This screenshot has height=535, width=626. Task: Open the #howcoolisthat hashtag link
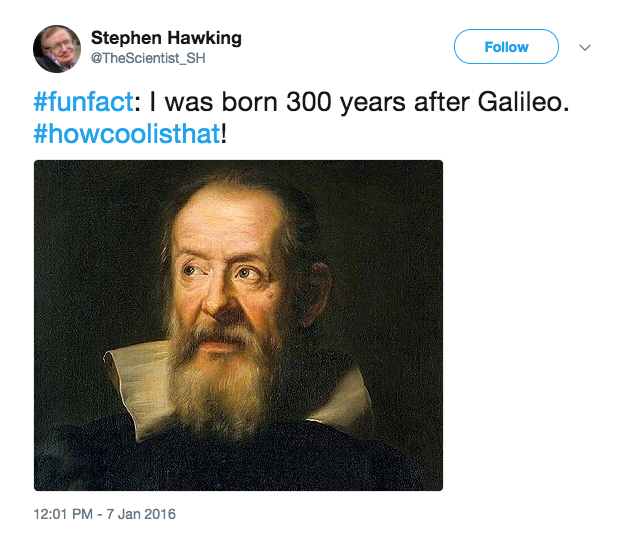(x=127, y=134)
